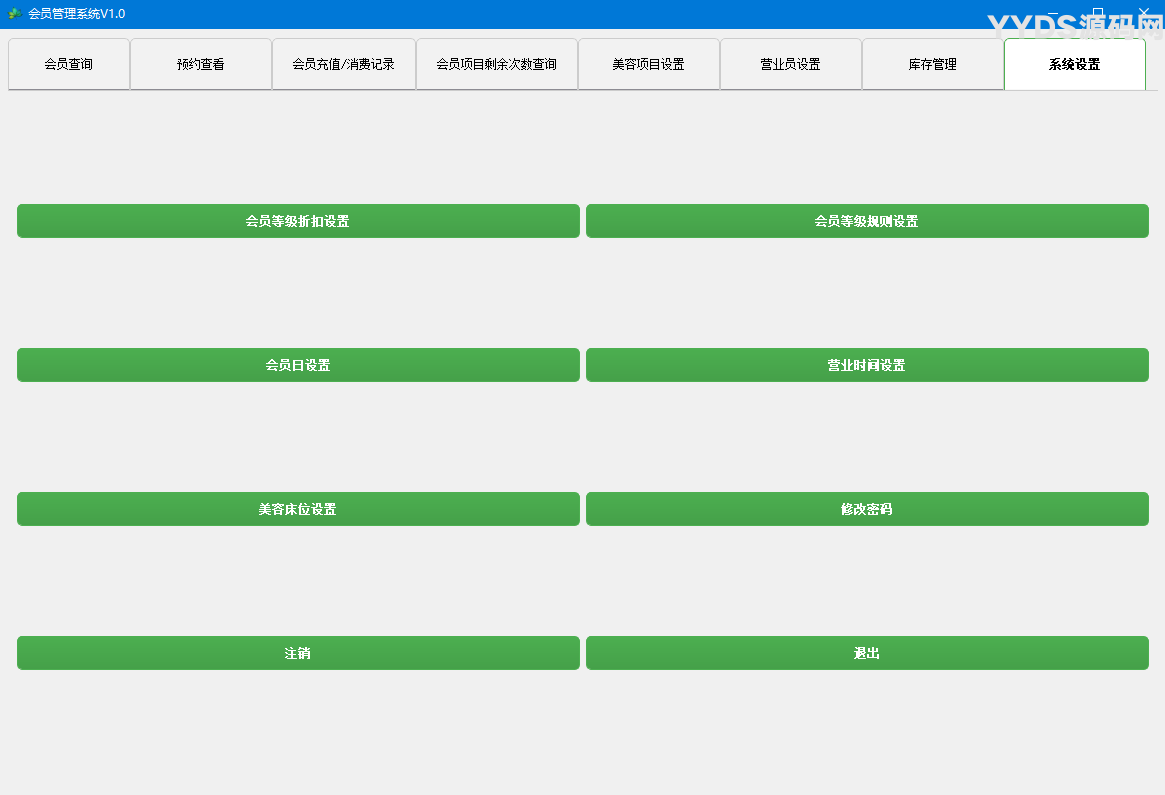Screen dimensions: 1165x795
Task: Open 美容床位设置
Action: point(298,508)
